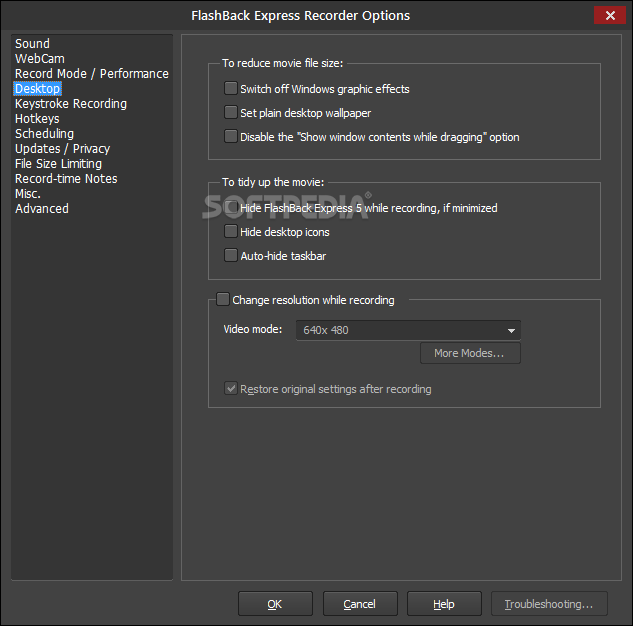Go to Keystroke Recording settings
Screen dimensions: 633x626
pyautogui.click(x=71, y=104)
